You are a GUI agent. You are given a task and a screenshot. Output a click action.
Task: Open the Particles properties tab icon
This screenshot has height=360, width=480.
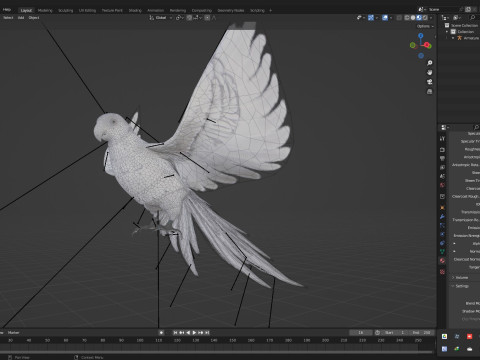point(442,226)
